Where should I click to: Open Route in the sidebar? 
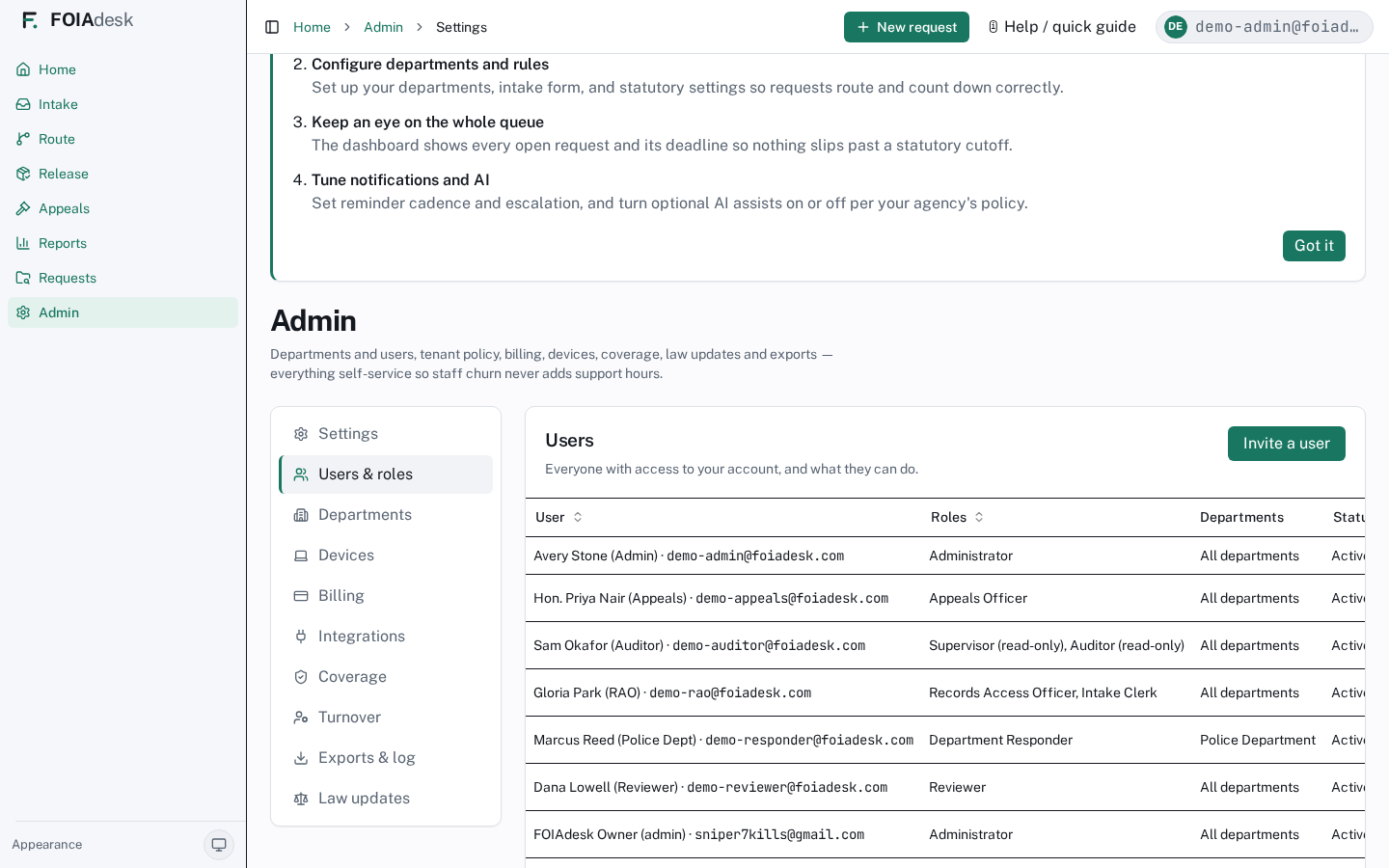[123, 139]
